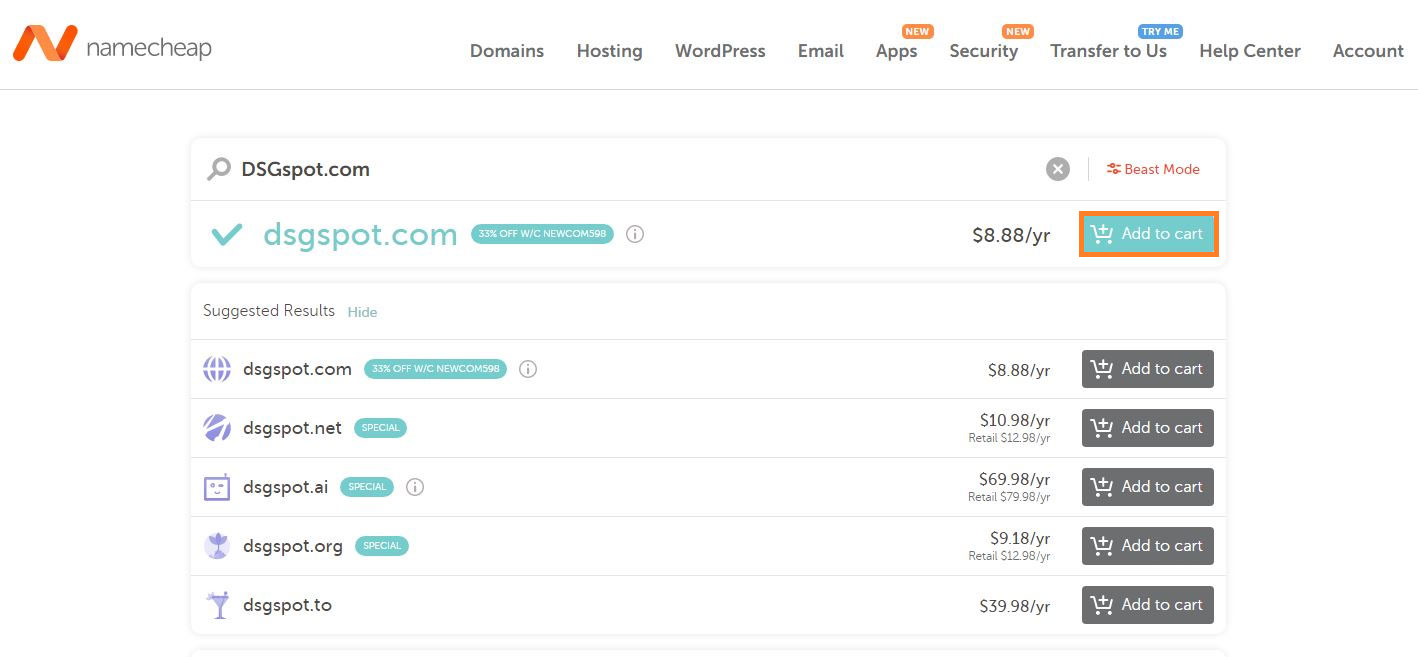The image size is (1418, 657).
Task: Click the TRY ME badge above Transfer to Us
Action: [x=1160, y=31]
